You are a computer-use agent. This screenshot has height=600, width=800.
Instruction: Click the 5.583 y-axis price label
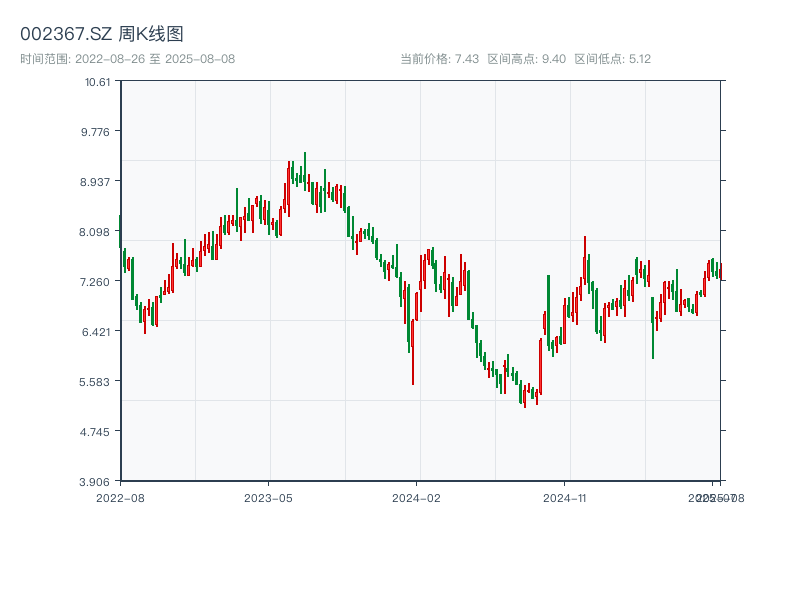tap(98, 381)
